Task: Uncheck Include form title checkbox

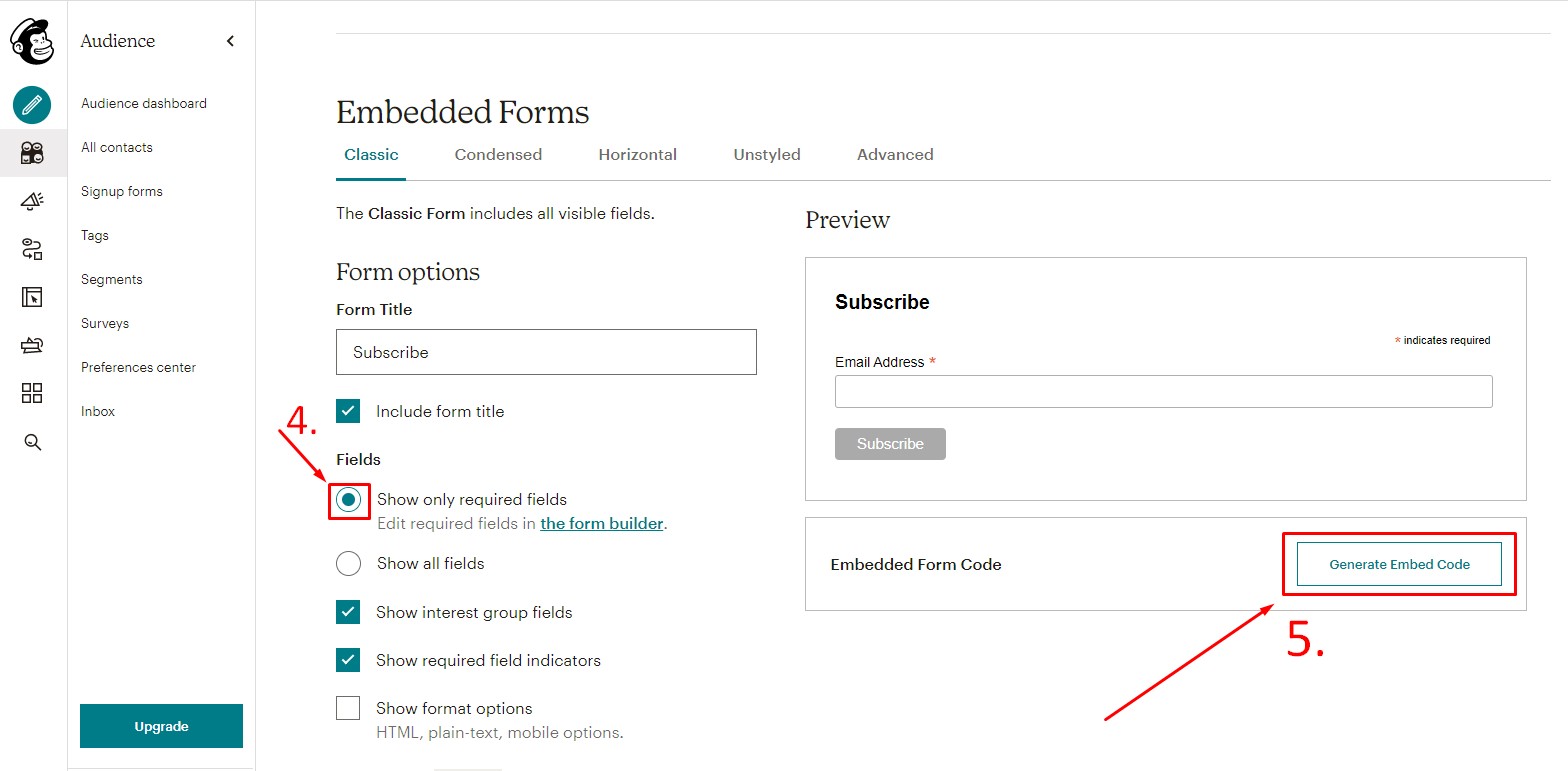Action: [348, 411]
